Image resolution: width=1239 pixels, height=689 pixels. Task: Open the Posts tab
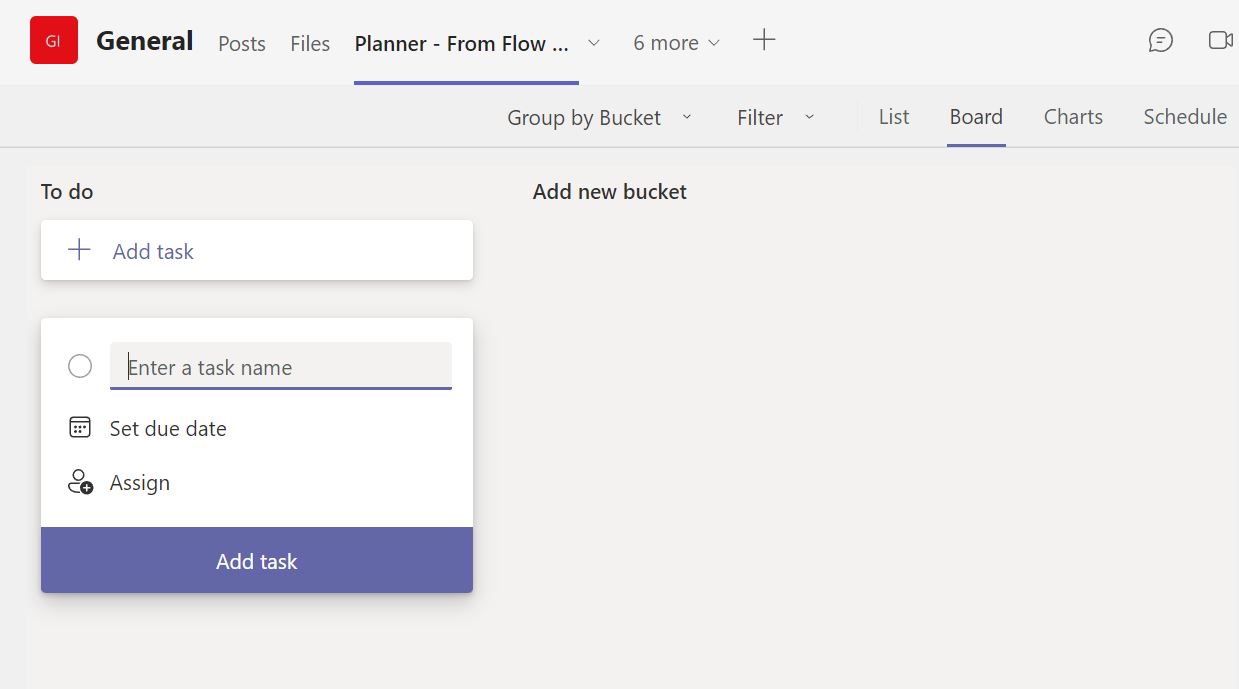tap(241, 44)
